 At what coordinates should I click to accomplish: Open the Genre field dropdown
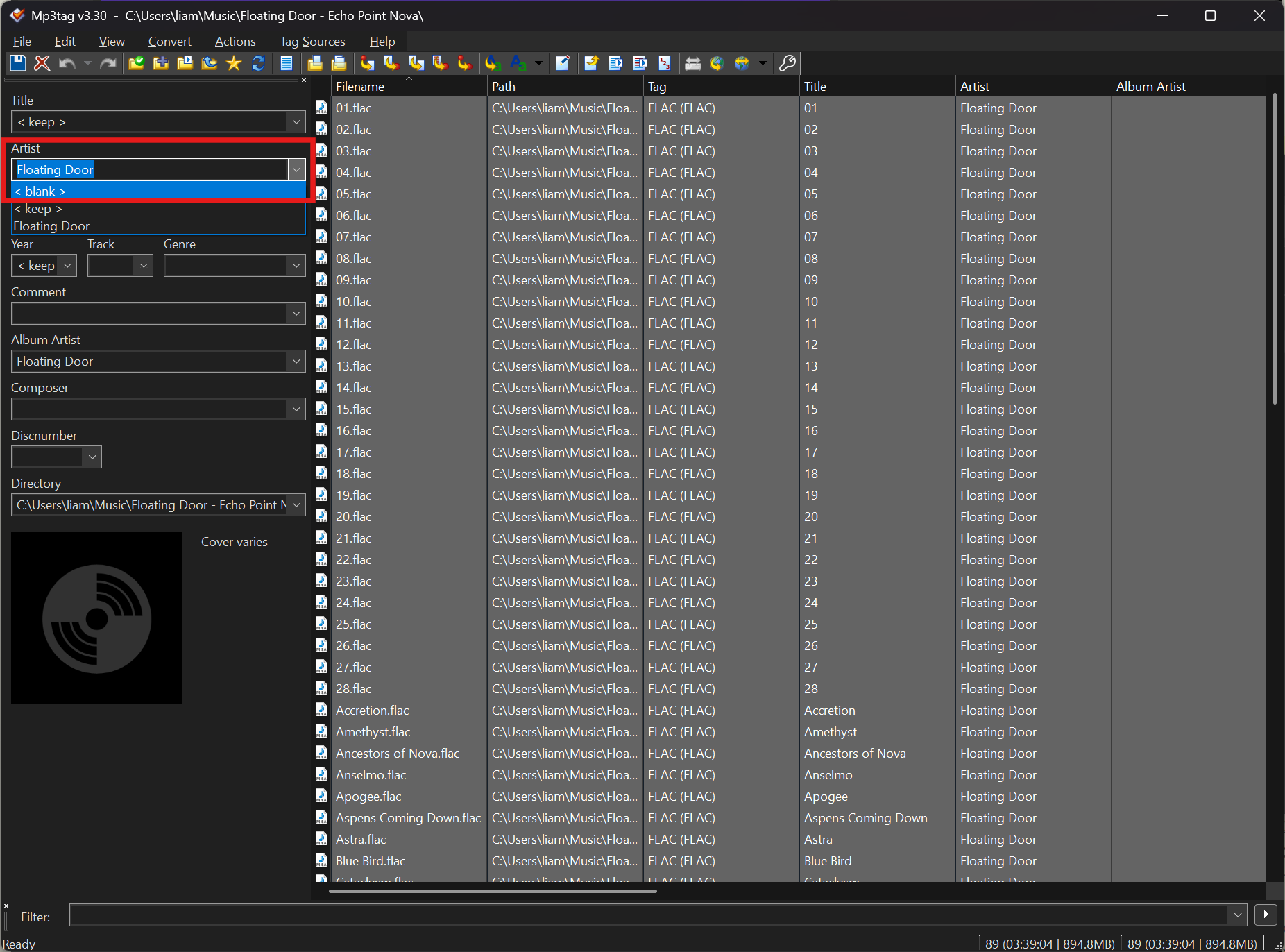pyautogui.click(x=296, y=266)
